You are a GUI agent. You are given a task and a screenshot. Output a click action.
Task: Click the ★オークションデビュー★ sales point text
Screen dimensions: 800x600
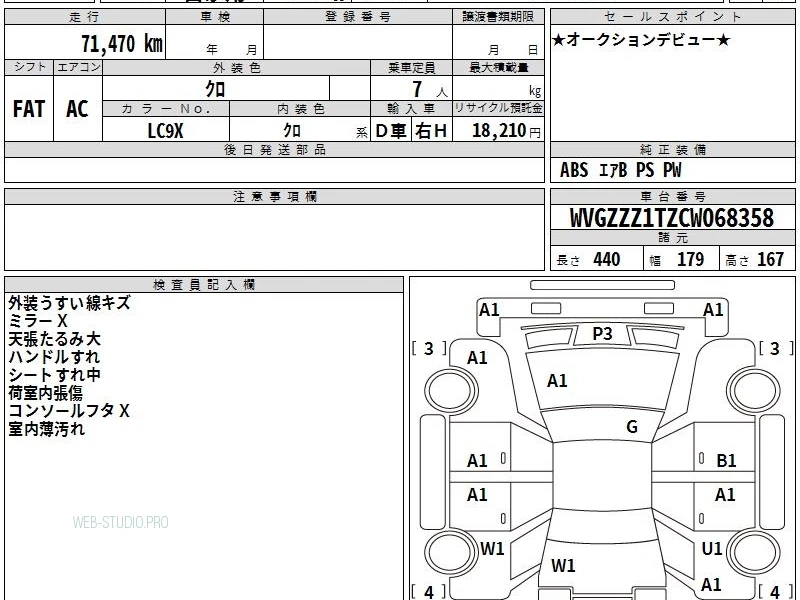[641, 40]
